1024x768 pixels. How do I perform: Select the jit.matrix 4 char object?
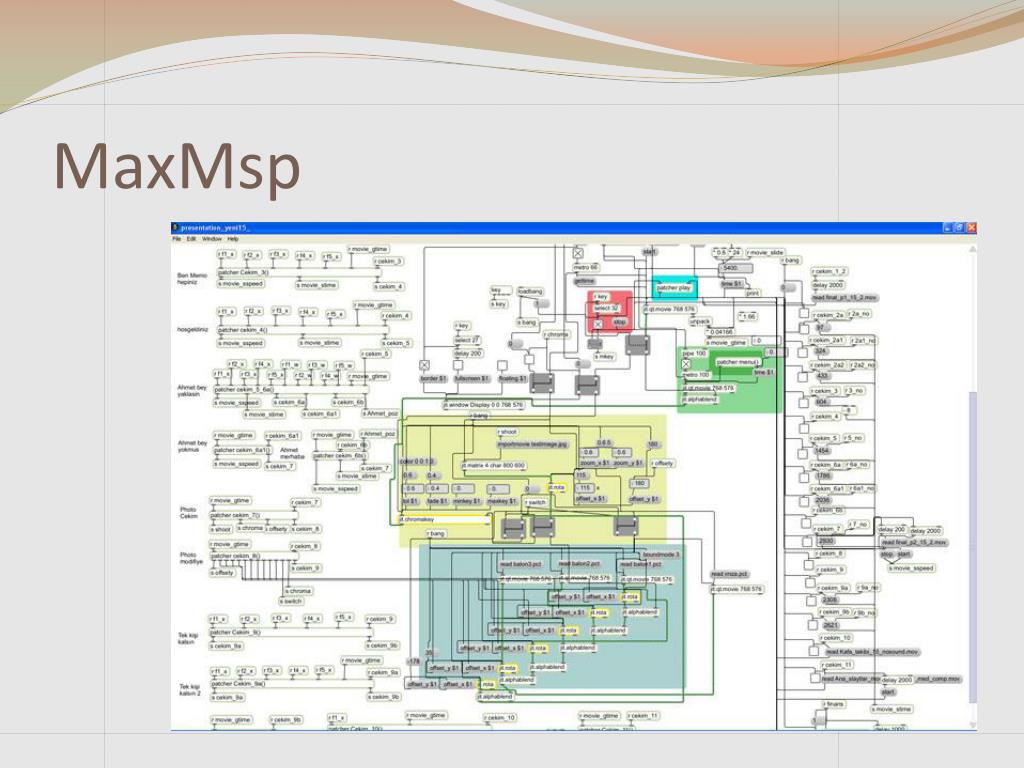pyautogui.click(x=494, y=466)
